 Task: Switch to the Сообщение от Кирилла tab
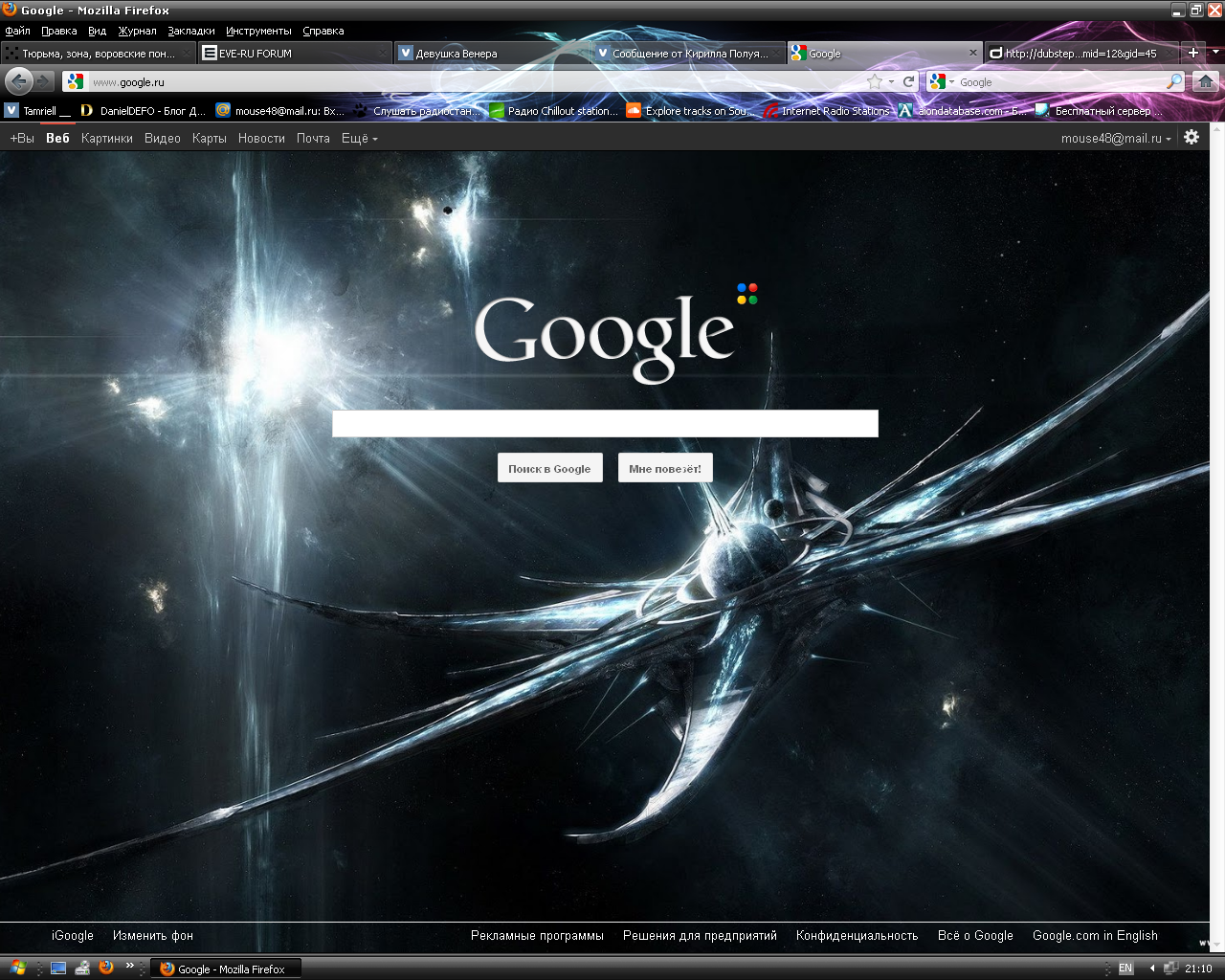[688, 54]
